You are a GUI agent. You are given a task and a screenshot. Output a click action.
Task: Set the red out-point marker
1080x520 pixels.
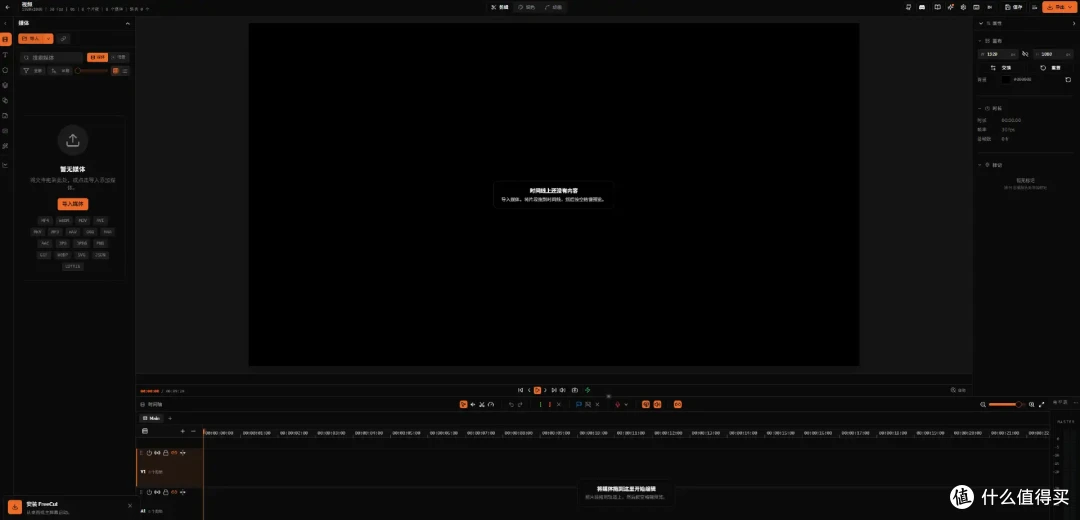pos(549,404)
